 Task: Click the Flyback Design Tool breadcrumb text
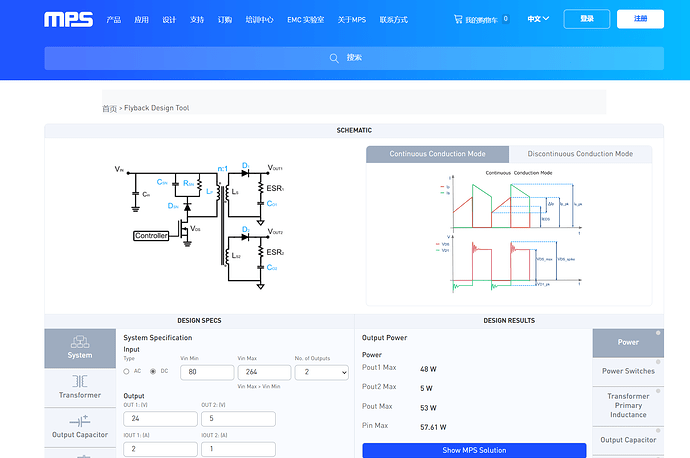[x=157, y=108]
